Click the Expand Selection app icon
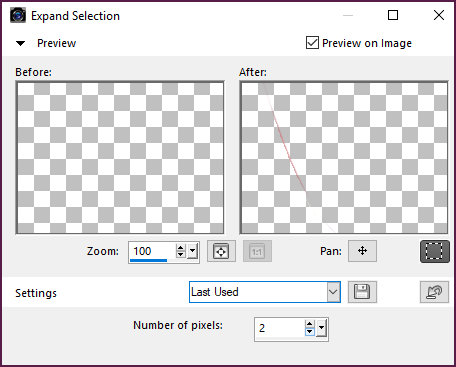The width and height of the screenshot is (456, 367). pyautogui.click(x=18, y=15)
